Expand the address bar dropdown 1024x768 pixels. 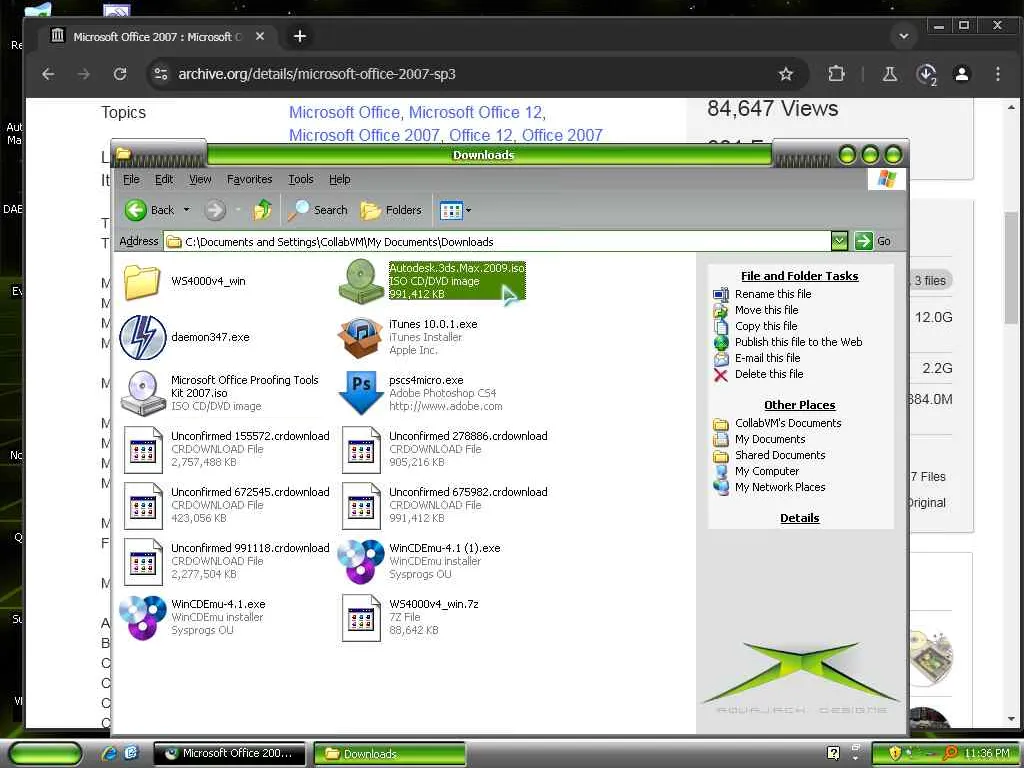point(839,242)
